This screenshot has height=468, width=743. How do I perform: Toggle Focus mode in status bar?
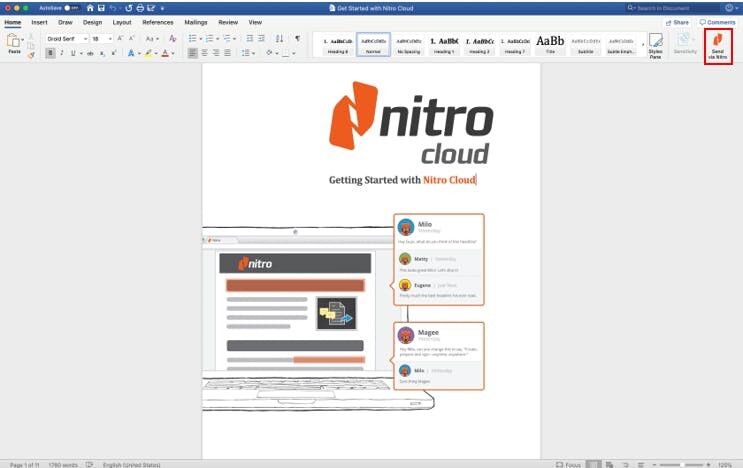[568, 465]
